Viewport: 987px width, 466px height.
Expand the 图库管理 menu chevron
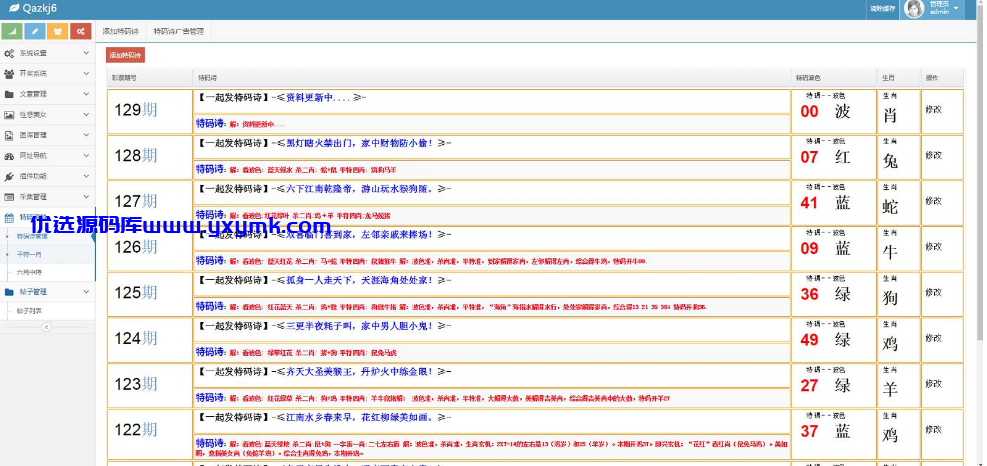[86, 135]
